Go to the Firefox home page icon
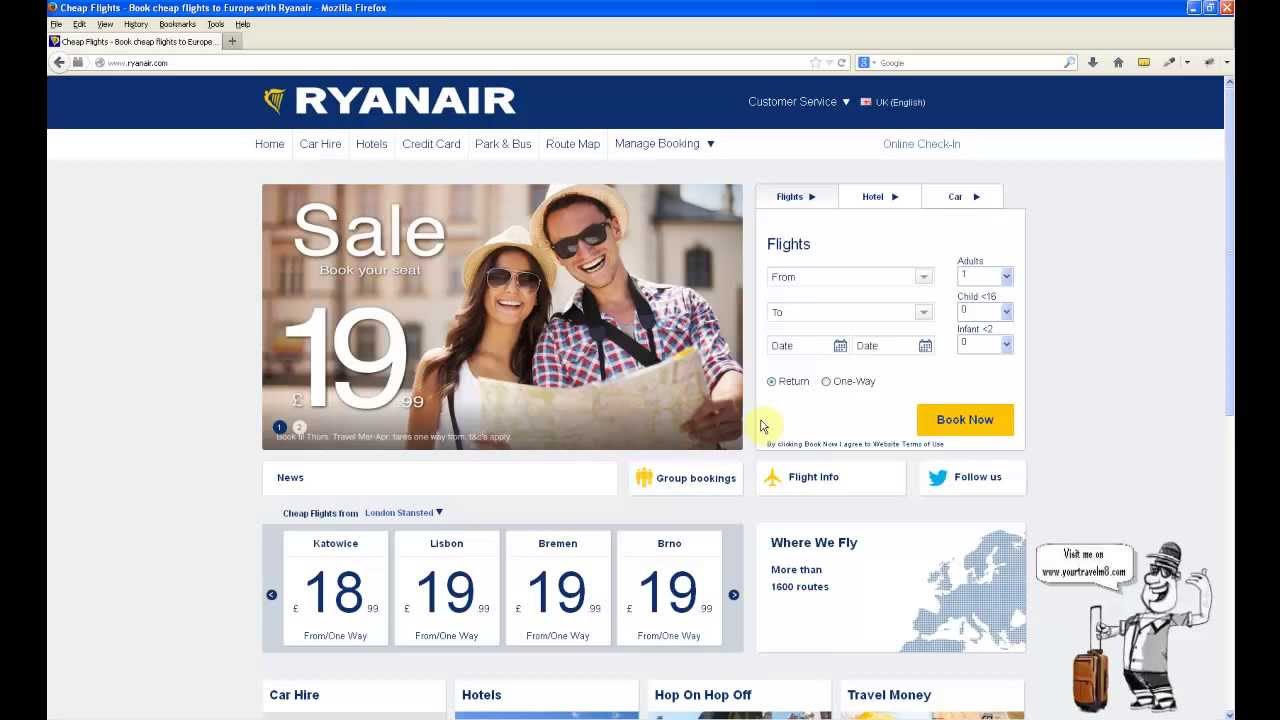This screenshot has height=720, width=1280. pyautogui.click(x=1118, y=62)
